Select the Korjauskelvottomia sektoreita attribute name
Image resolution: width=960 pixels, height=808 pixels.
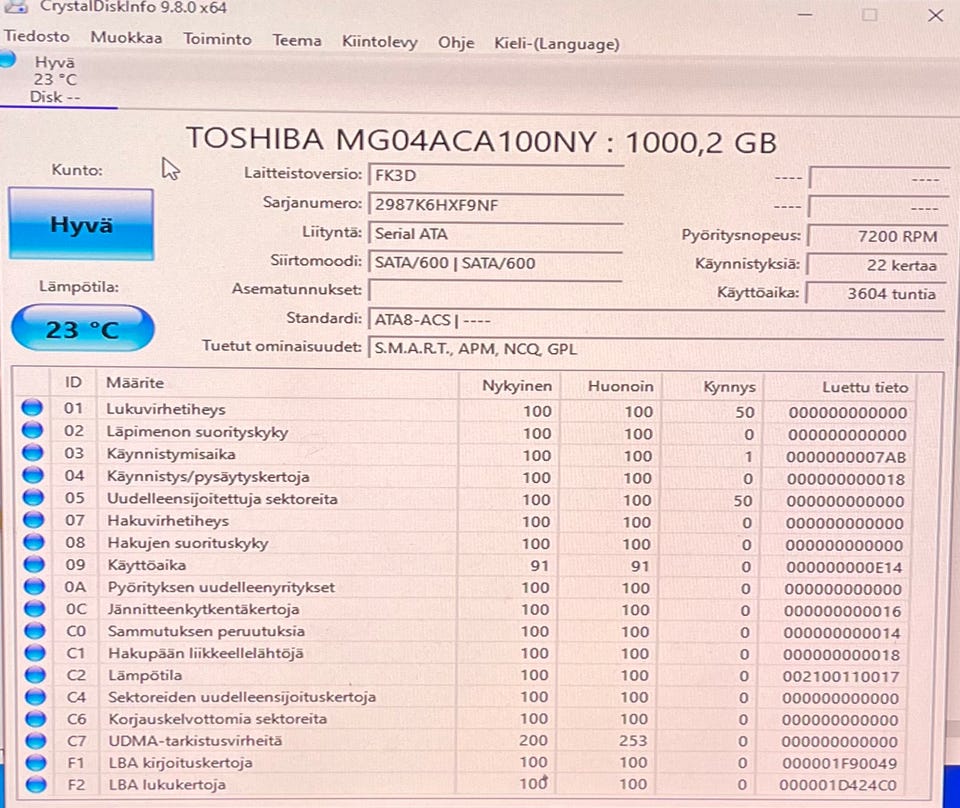click(x=217, y=719)
